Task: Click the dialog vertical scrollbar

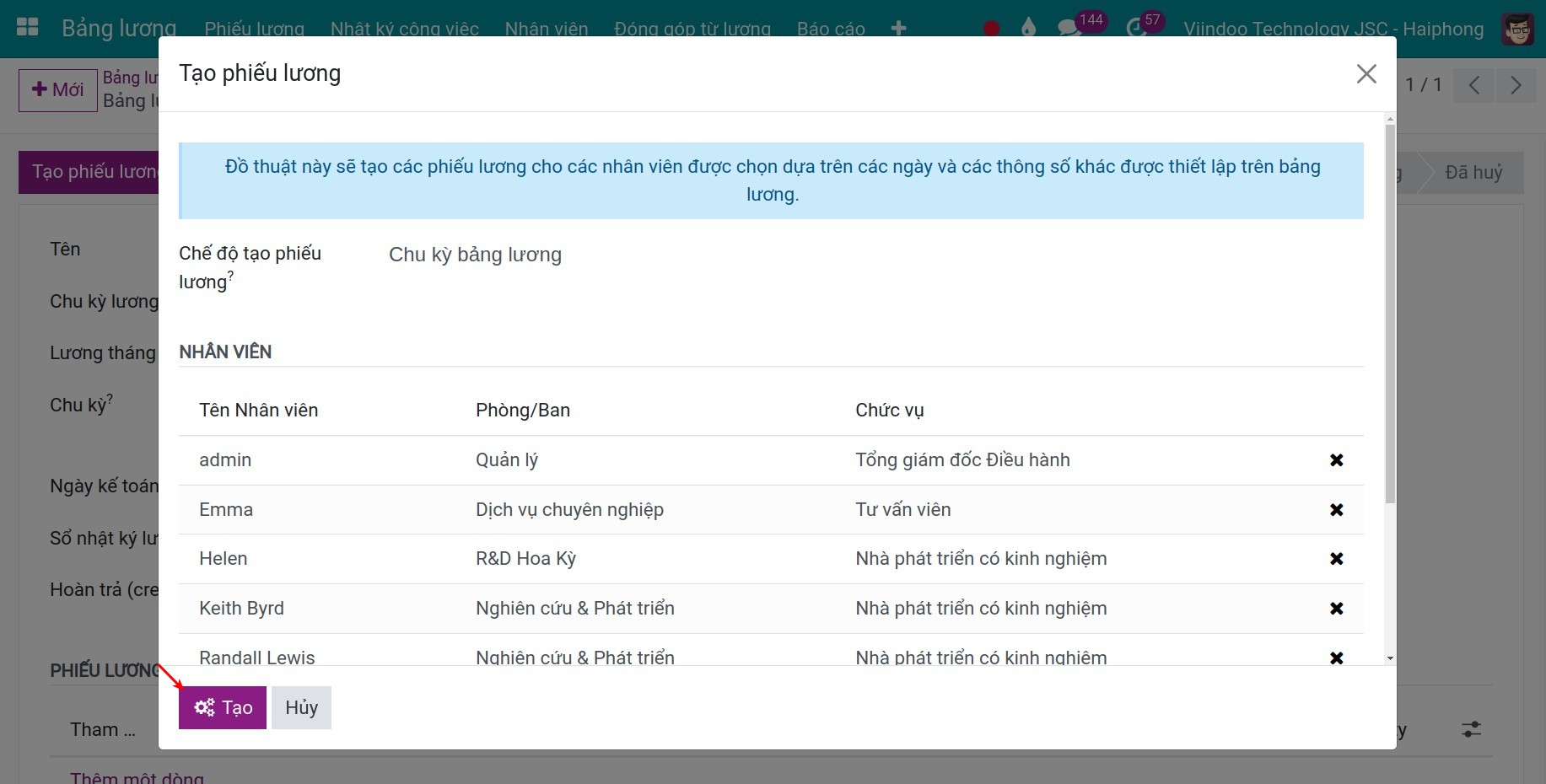Action: (x=1390, y=314)
